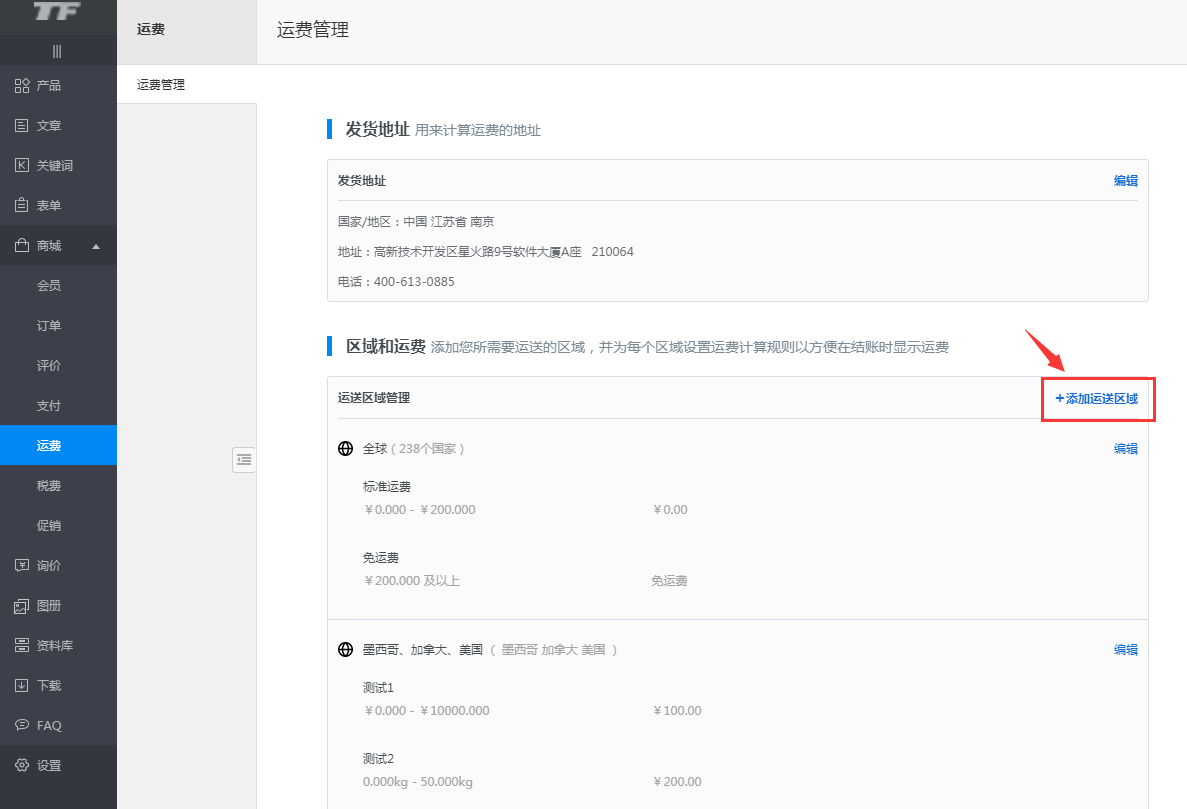Edit the 全球 (238个国家) shipping region
Viewport: 1187px width, 809px height.
pos(1126,449)
